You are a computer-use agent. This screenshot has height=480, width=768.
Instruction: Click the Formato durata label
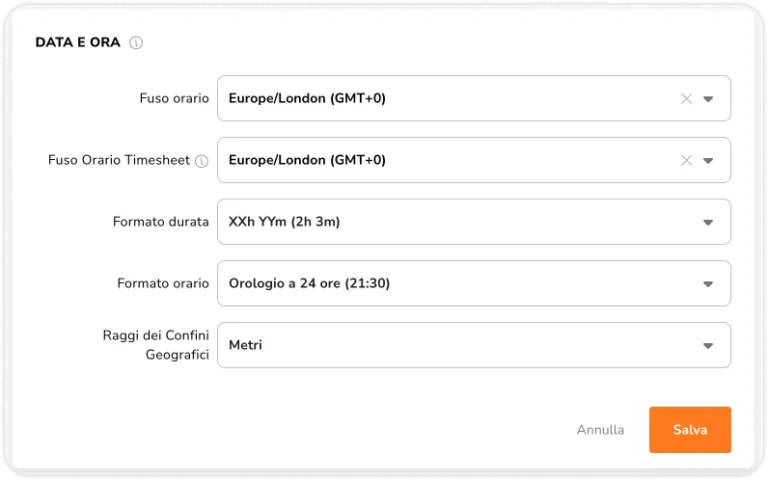coord(161,221)
